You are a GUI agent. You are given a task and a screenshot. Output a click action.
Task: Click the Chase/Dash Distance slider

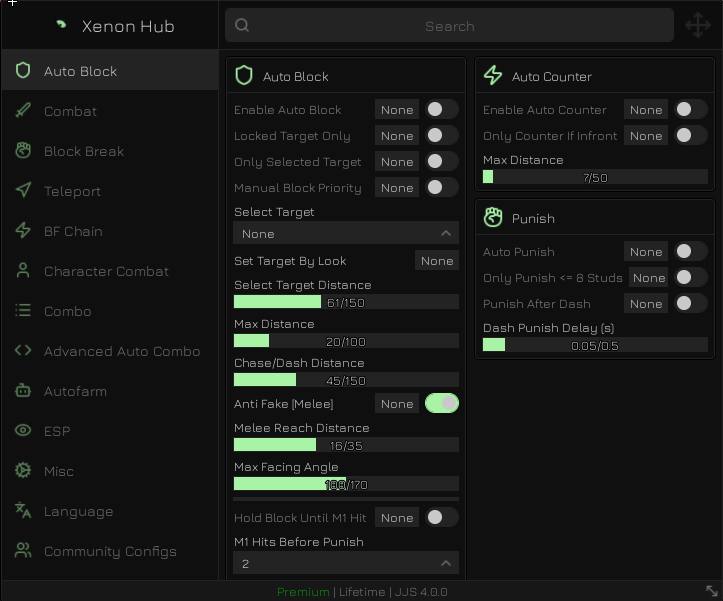click(x=346, y=380)
